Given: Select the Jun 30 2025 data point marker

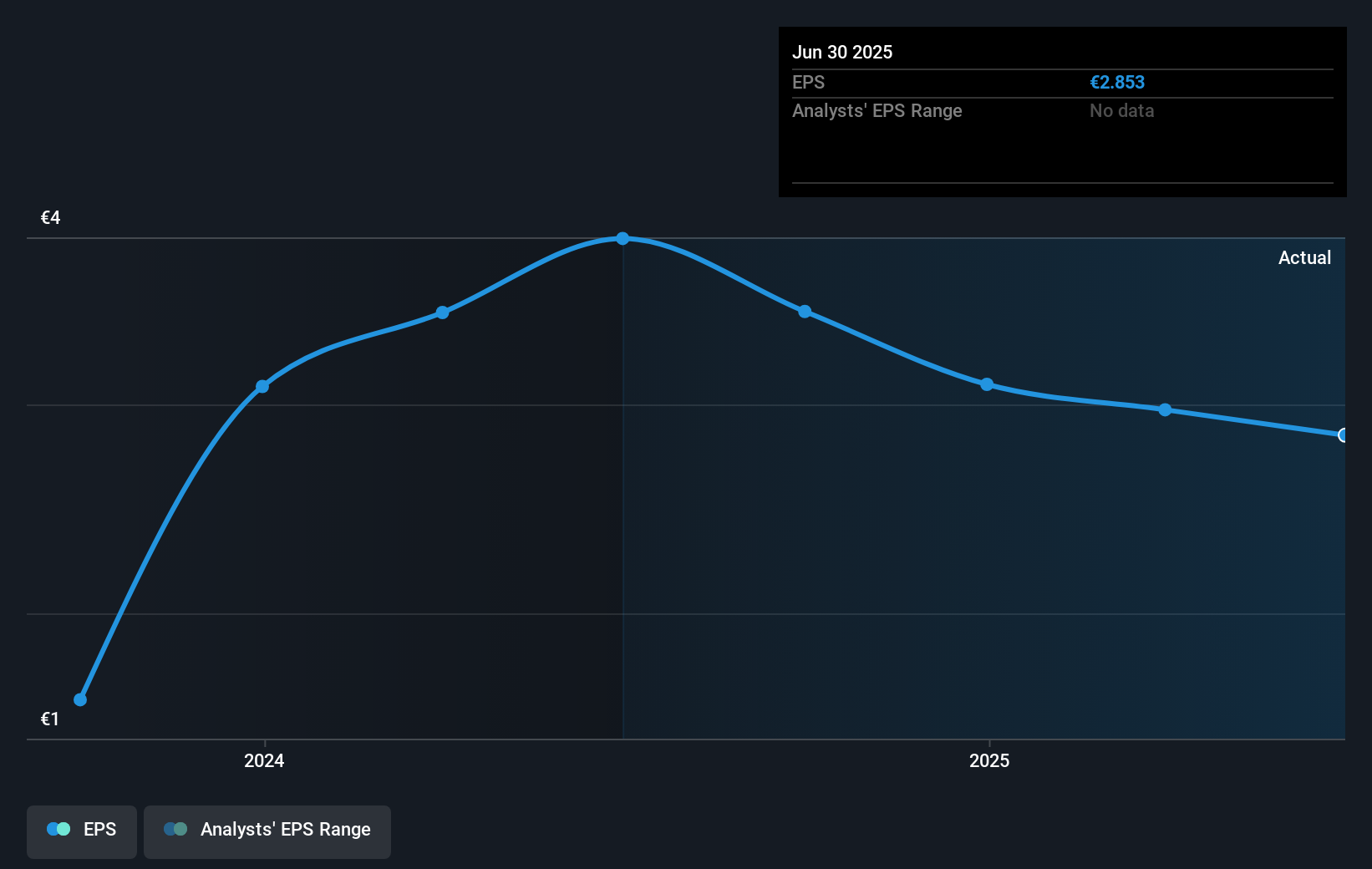Looking at the screenshot, I should (1343, 435).
